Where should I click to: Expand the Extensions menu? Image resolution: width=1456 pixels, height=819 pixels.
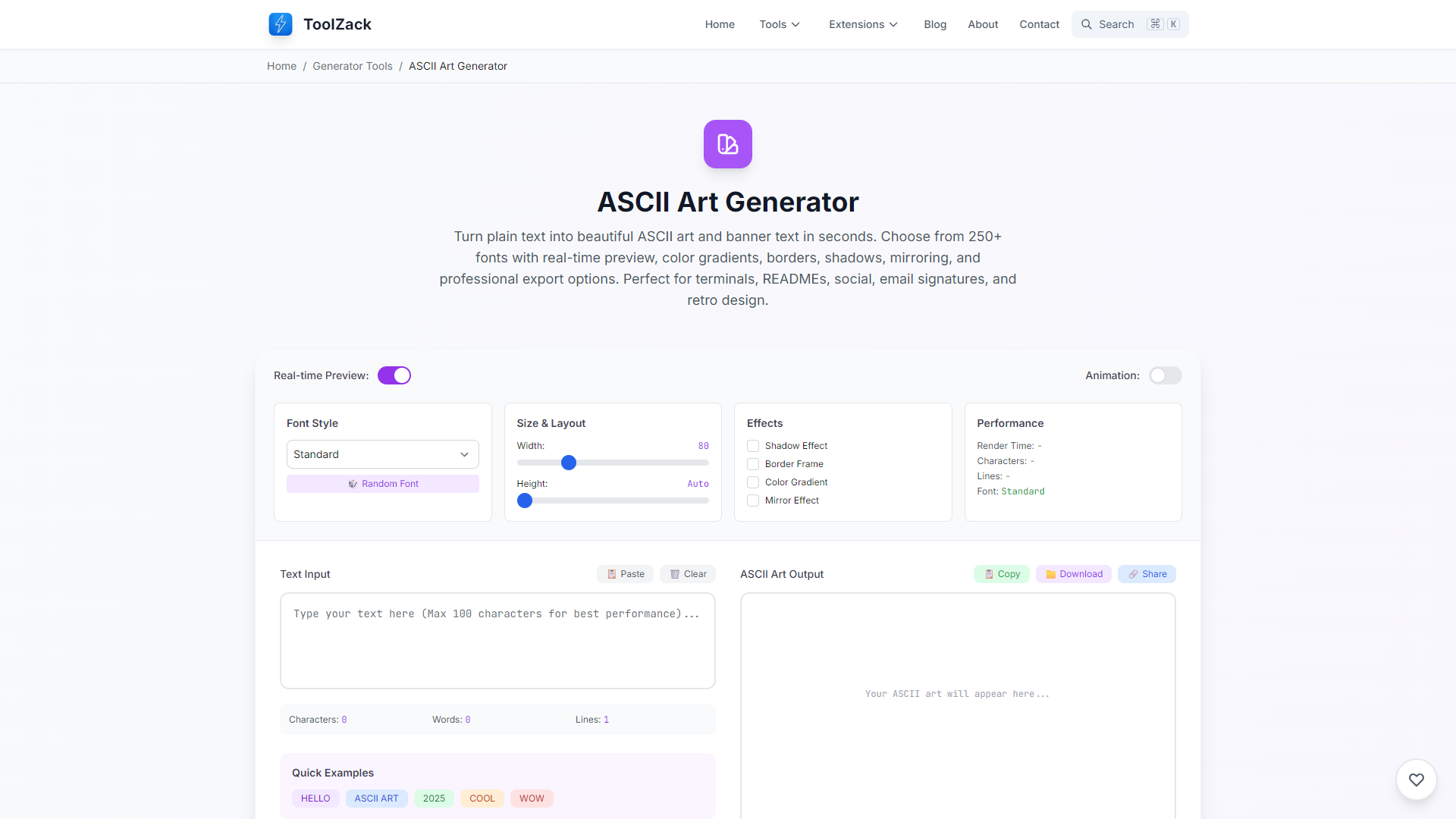pos(863,24)
